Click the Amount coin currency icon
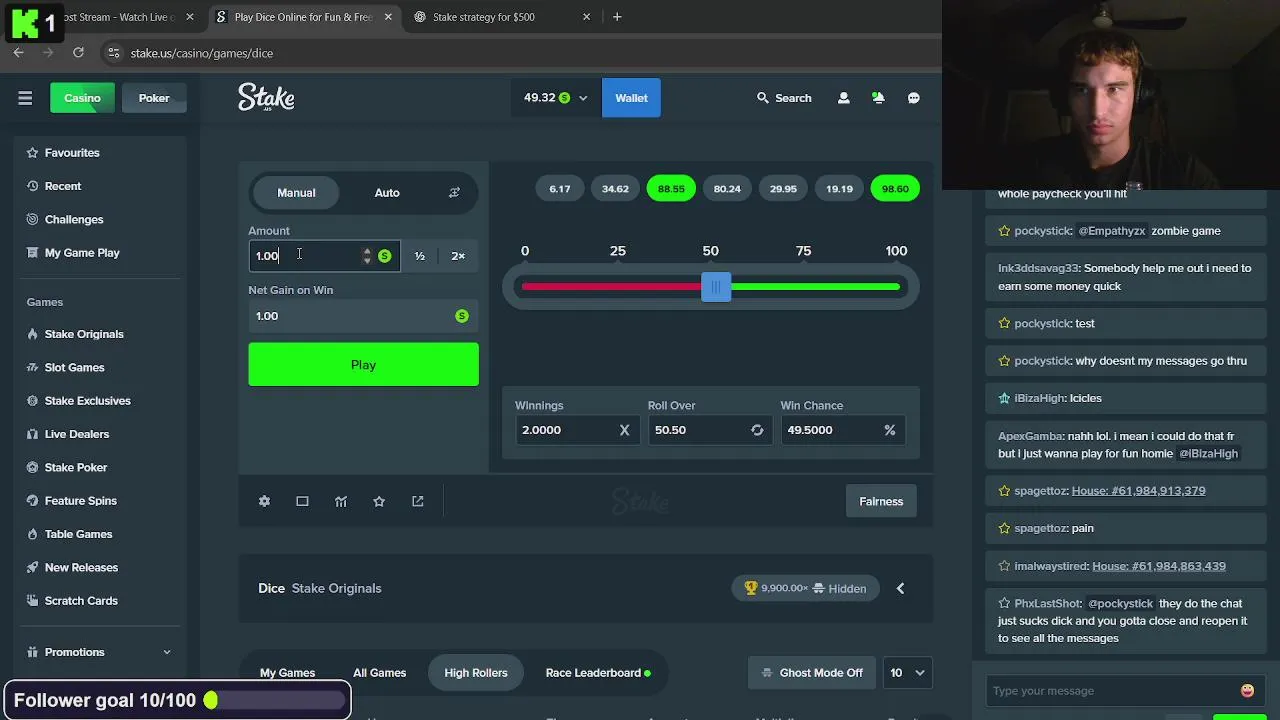This screenshot has height=720, width=1280. (x=384, y=256)
